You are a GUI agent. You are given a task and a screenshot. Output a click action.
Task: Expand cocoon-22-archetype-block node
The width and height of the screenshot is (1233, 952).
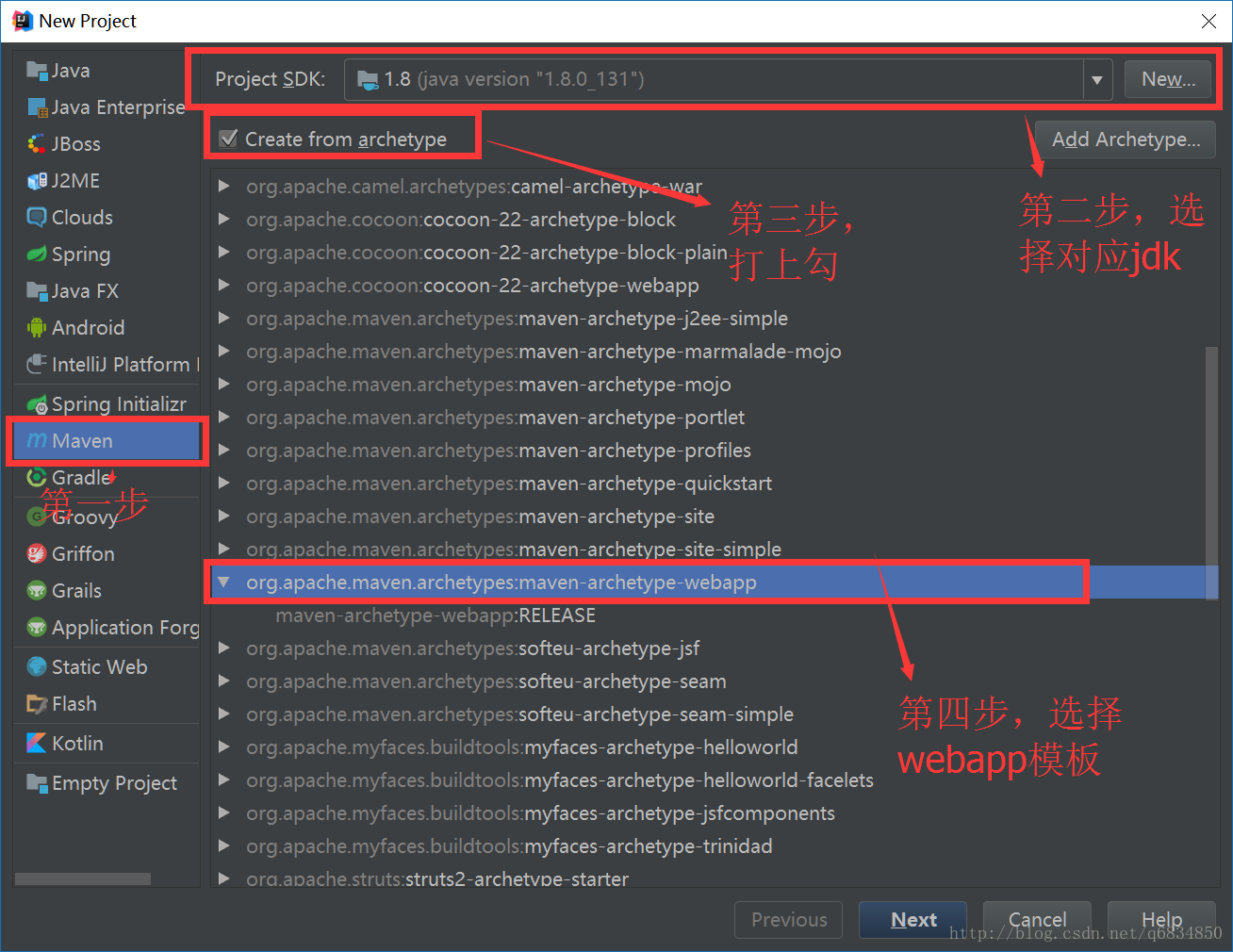coord(224,220)
